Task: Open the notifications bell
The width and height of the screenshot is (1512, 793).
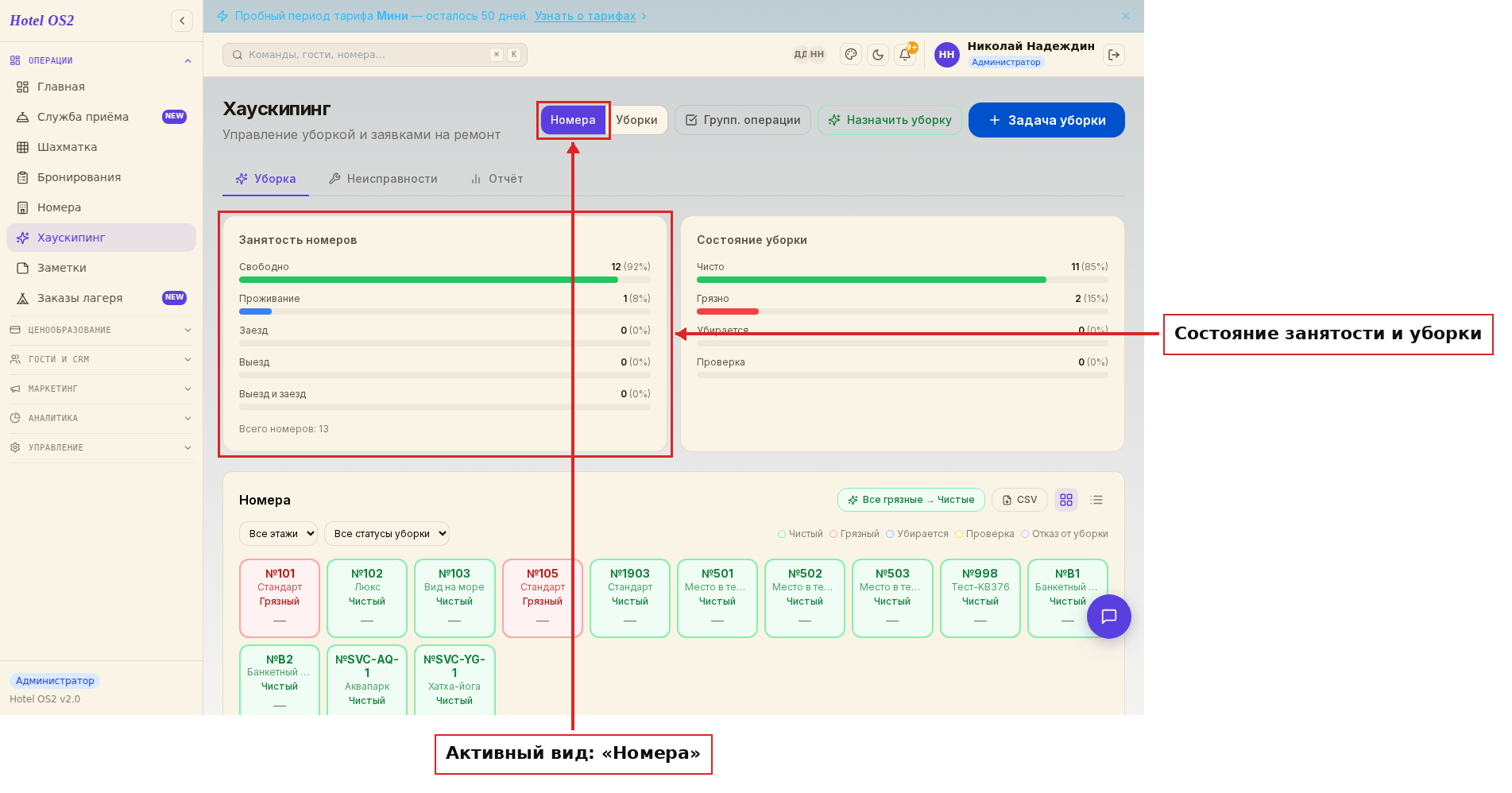Action: 905,55
